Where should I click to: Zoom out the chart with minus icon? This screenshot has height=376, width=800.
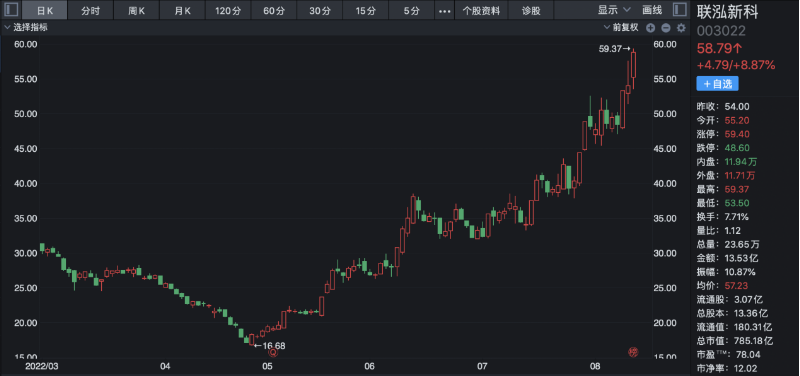click(x=665, y=28)
